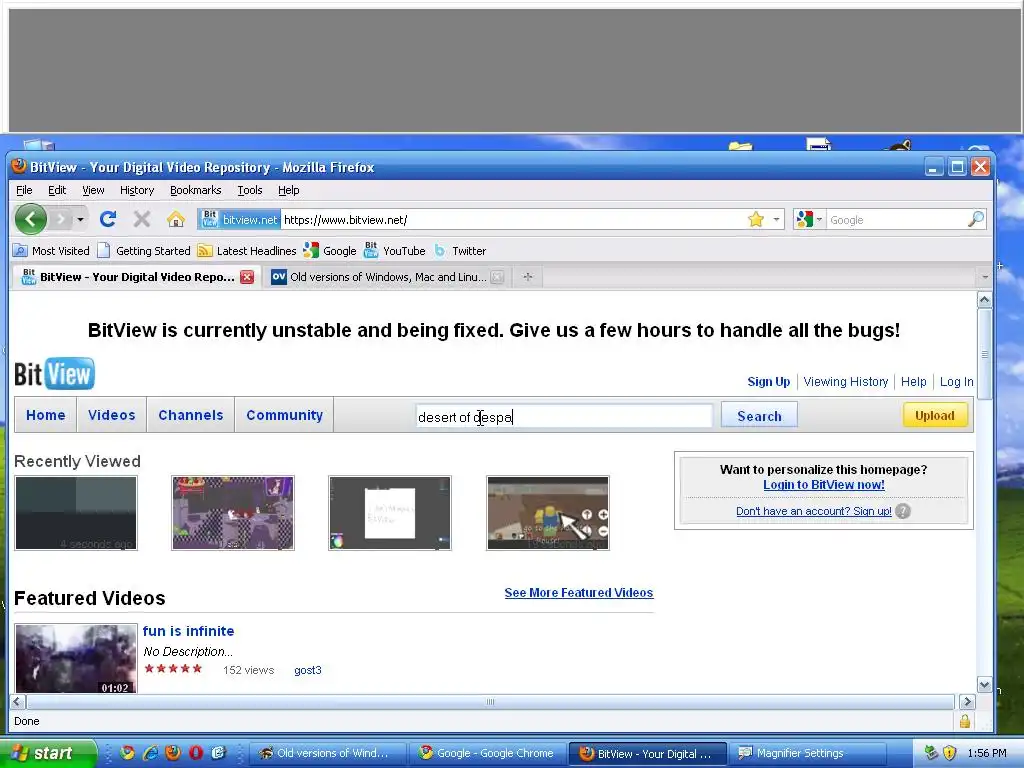Viewport: 1024px width, 768px height.
Task: Open the Edit menu
Action: pos(57,190)
